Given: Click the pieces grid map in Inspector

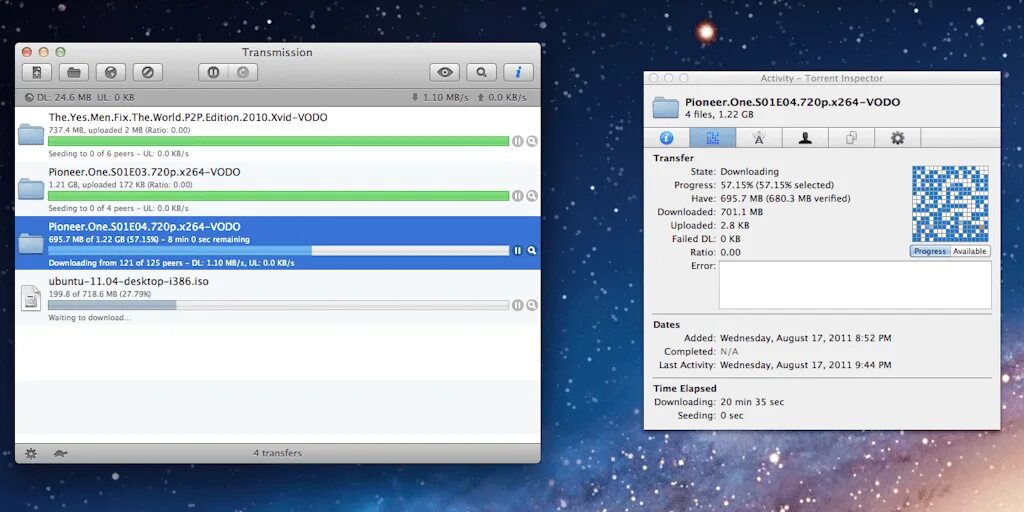Looking at the screenshot, I should [x=950, y=204].
